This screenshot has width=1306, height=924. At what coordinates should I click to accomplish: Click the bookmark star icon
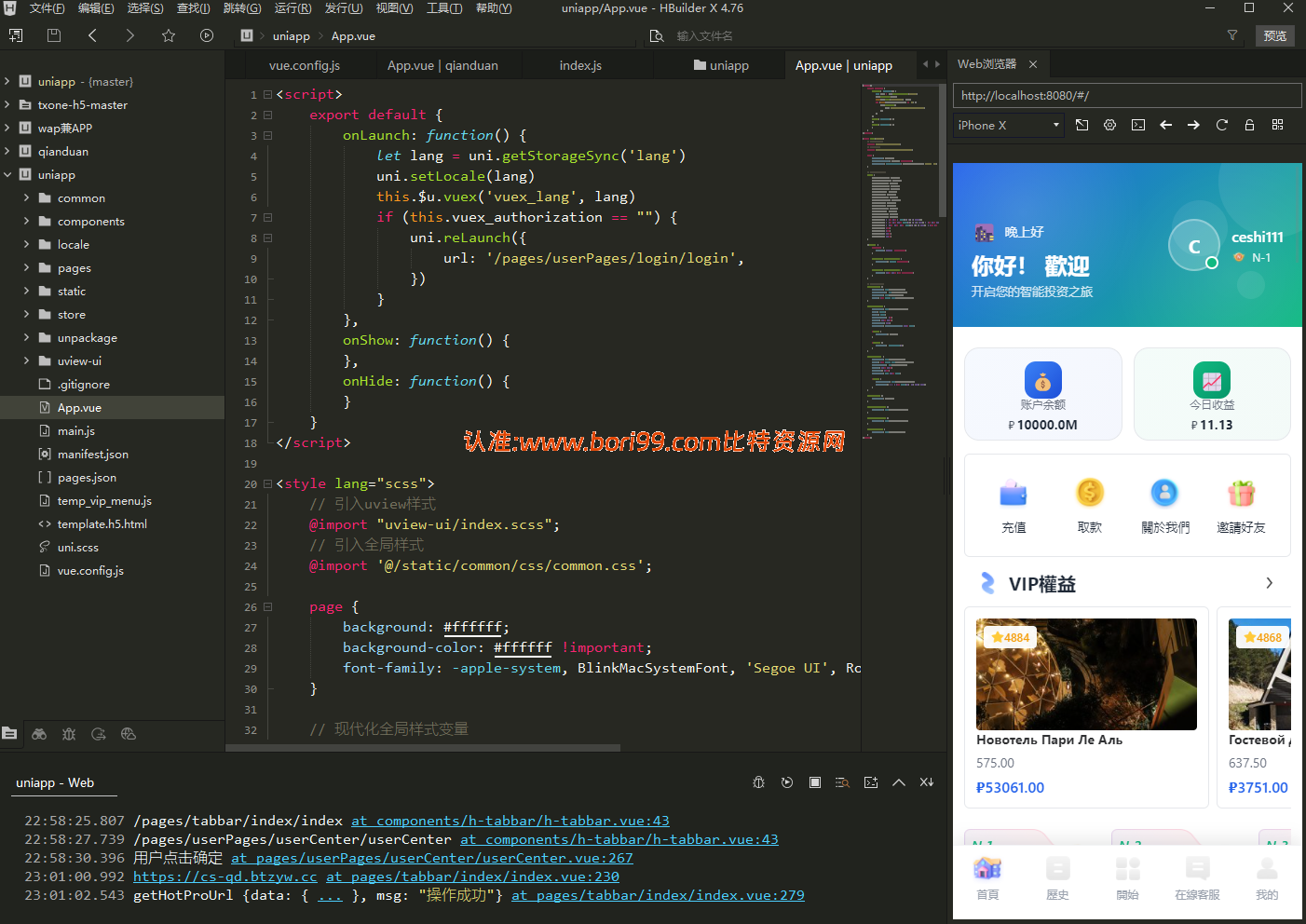(169, 35)
